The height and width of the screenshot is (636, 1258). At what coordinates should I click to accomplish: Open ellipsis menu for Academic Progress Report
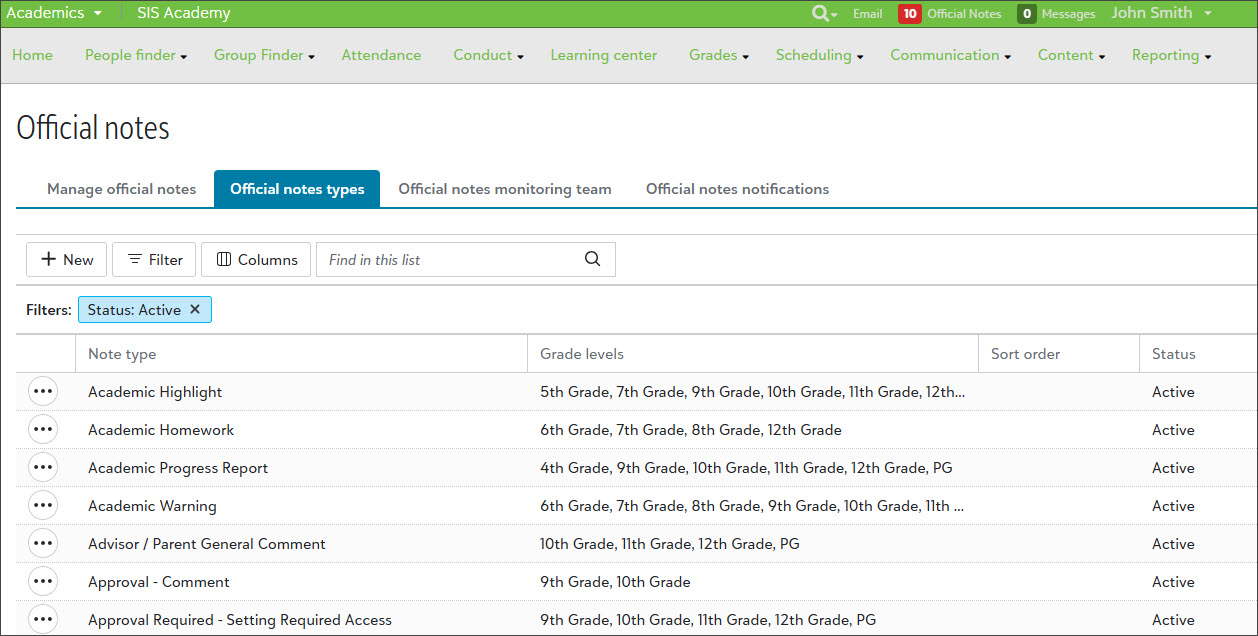point(43,468)
